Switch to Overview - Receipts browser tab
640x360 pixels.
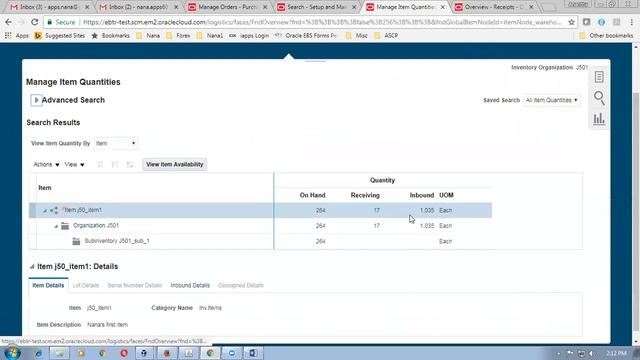tap(494, 7)
